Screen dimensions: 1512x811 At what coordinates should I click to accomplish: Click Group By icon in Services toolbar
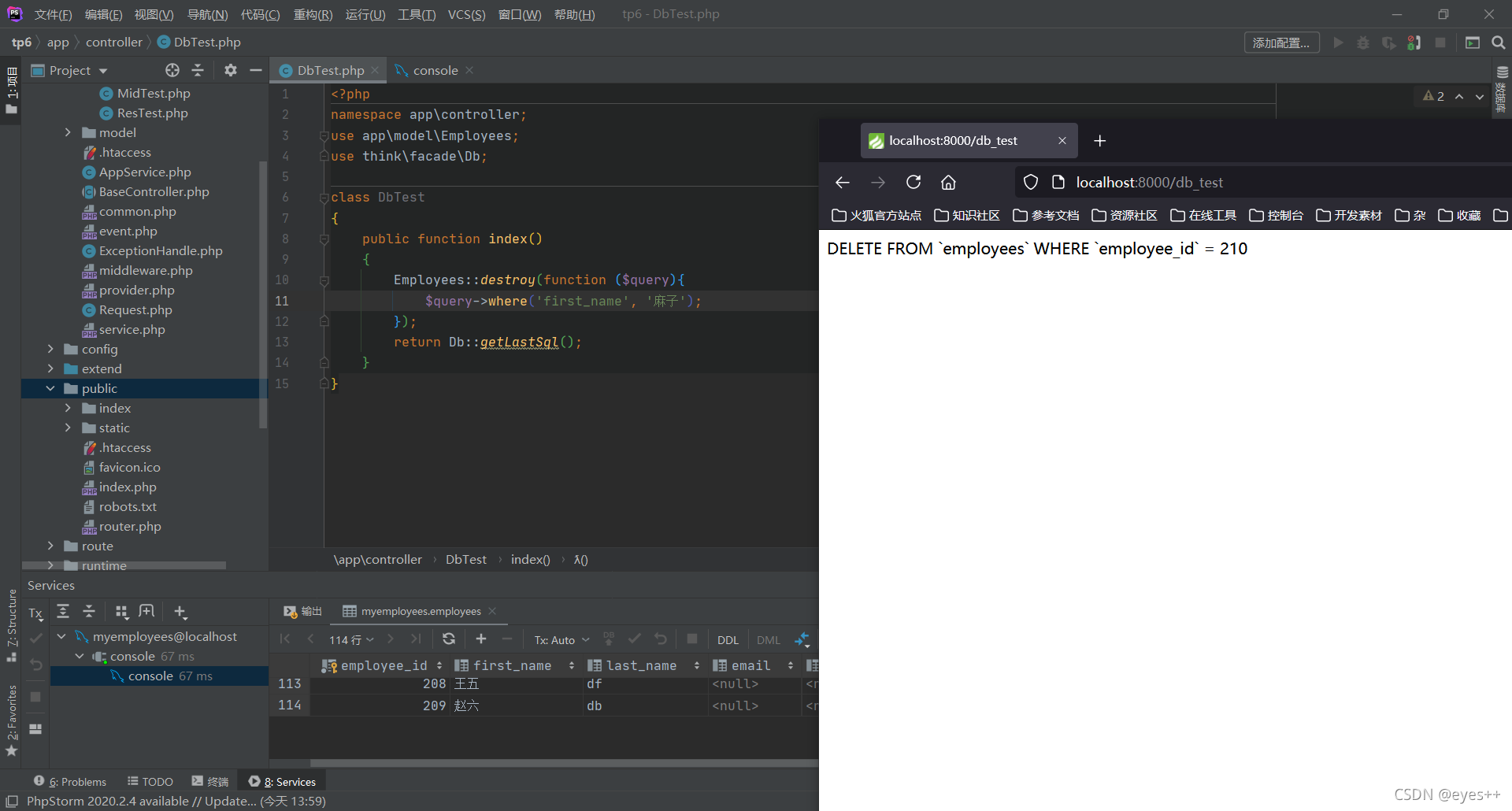(x=121, y=611)
